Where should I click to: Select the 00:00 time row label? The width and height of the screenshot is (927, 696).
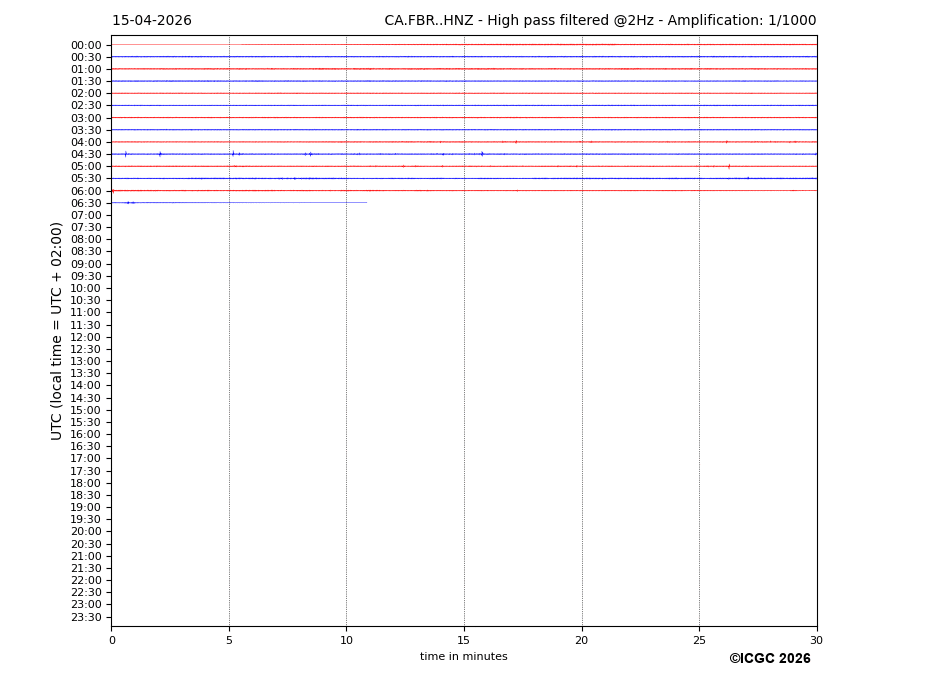coord(86,45)
